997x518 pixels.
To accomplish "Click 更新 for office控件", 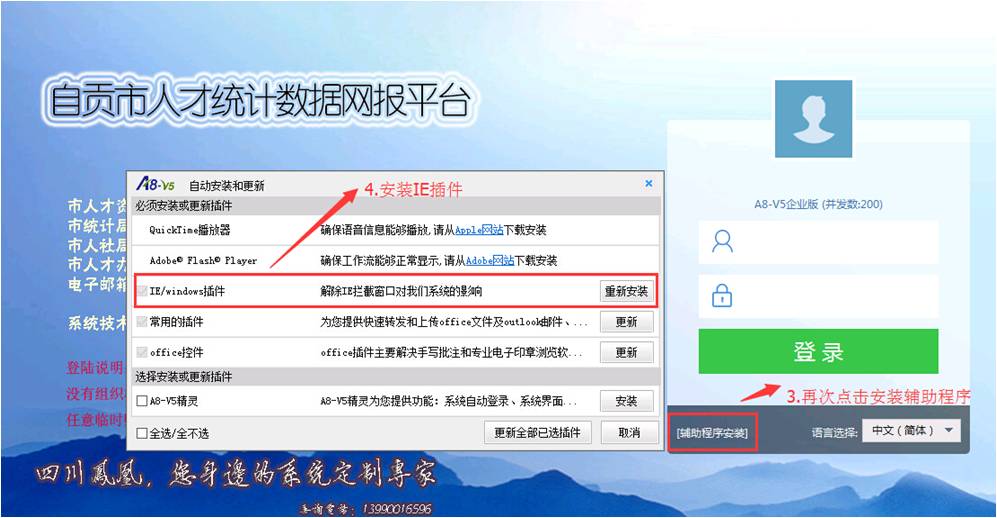I will click(626, 352).
